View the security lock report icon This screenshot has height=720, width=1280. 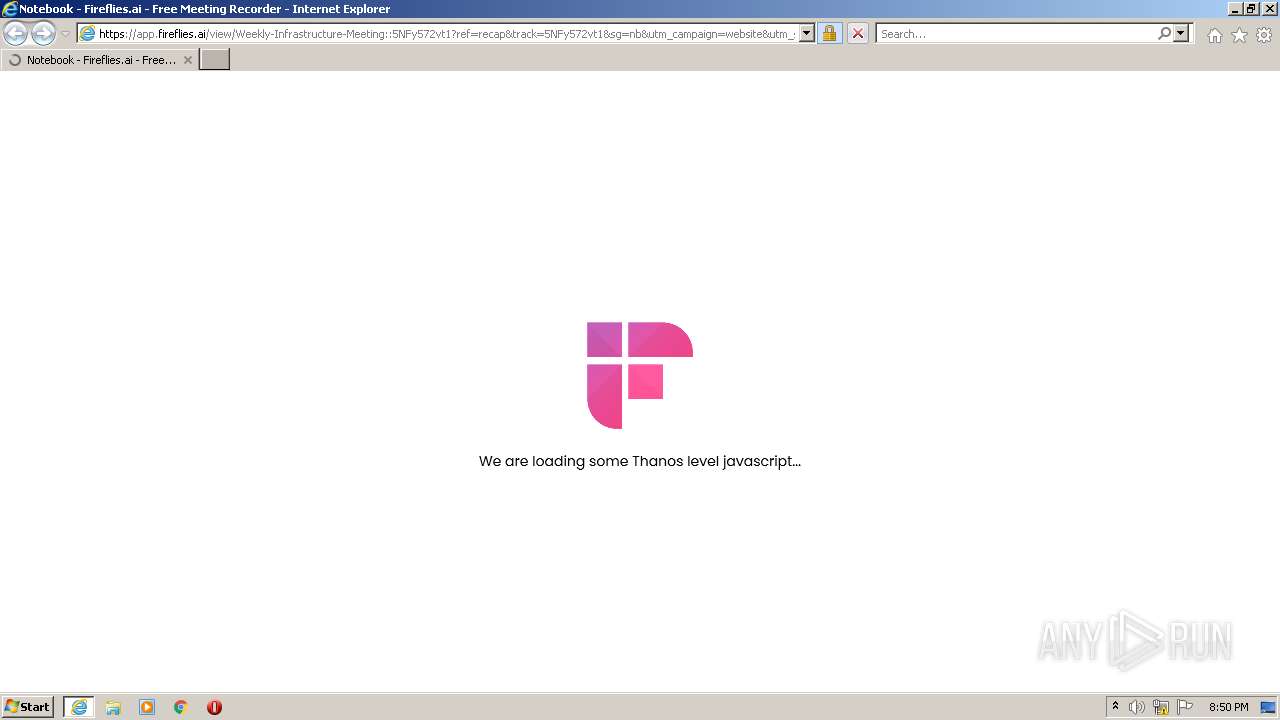[829, 34]
